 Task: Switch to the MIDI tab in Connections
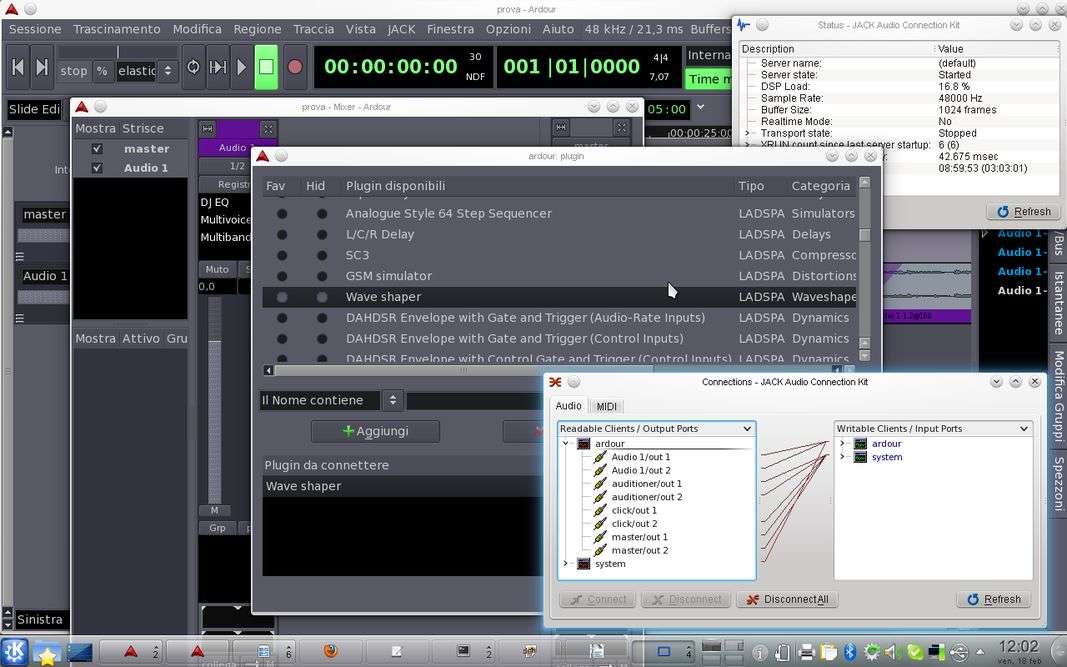coord(606,406)
